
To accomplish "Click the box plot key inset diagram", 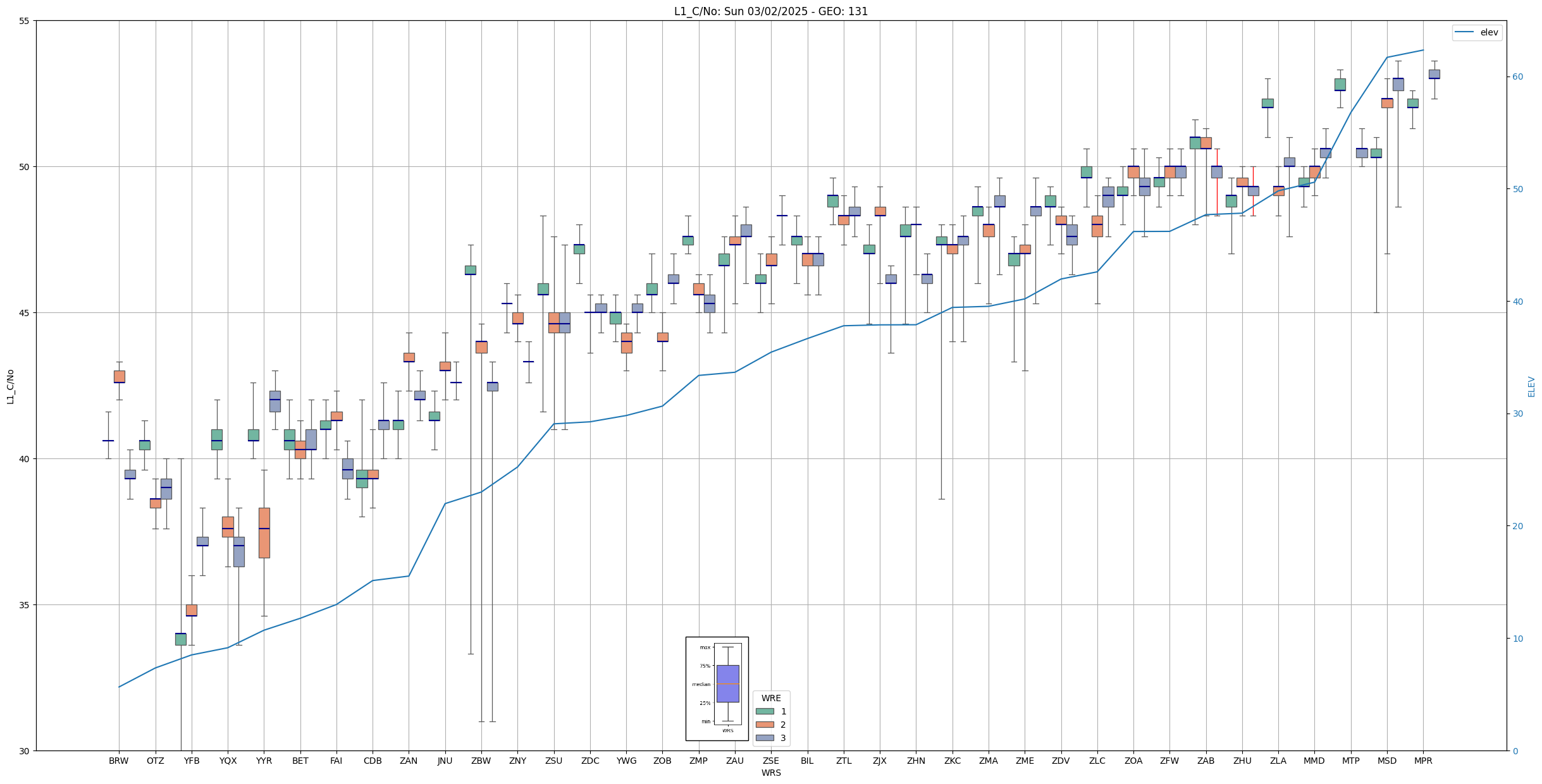I will coord(717,689).
